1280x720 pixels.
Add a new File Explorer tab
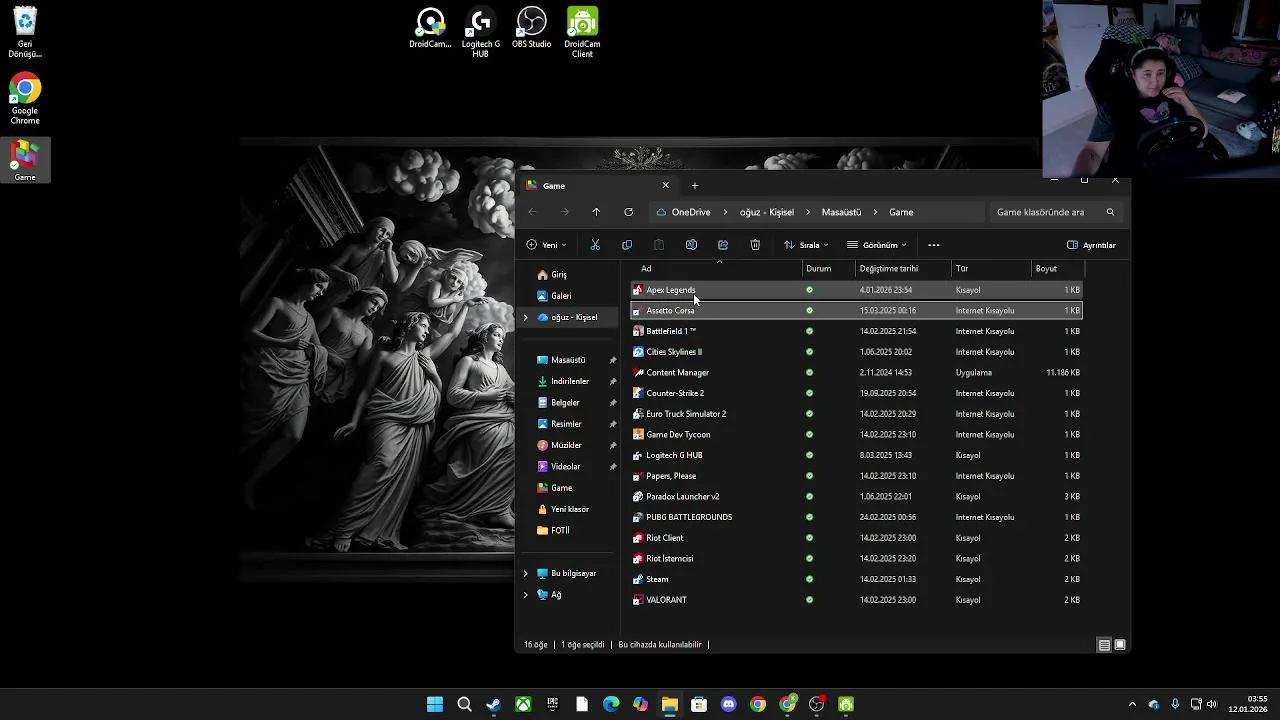[695, 185]
